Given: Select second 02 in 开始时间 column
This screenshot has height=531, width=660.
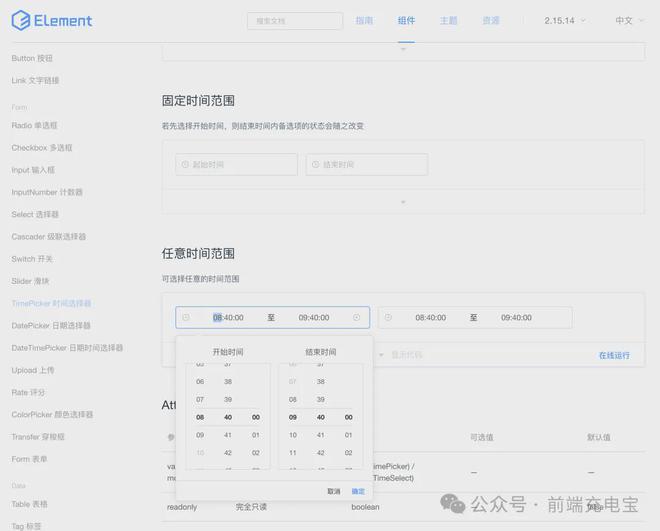Looking at the screenshot, I should tap(255, 453).
